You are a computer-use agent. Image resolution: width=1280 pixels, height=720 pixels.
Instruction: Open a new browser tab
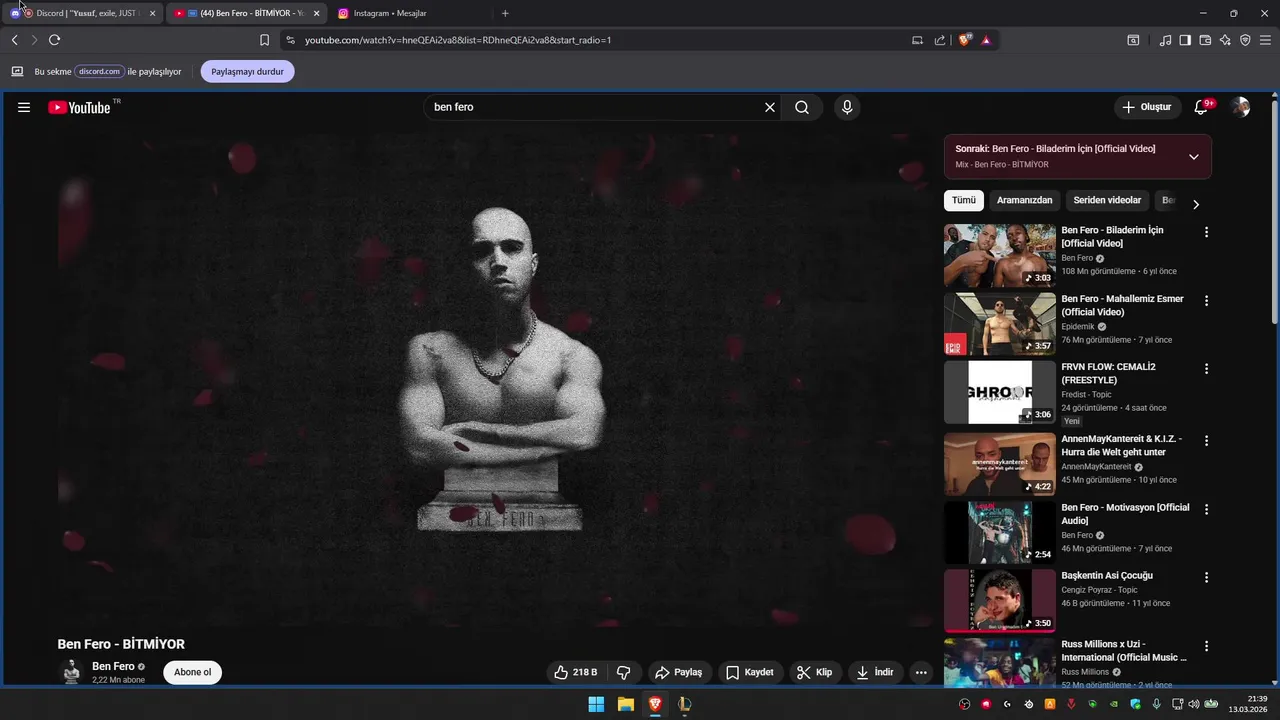[x=505, y=13]
